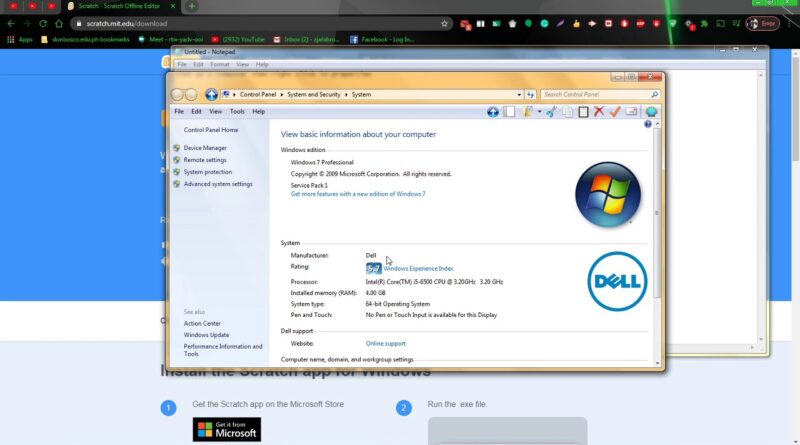800x445 pixels.
Task: Click the Windows Experience Index 5.7 badge
Action: (373, 268)
